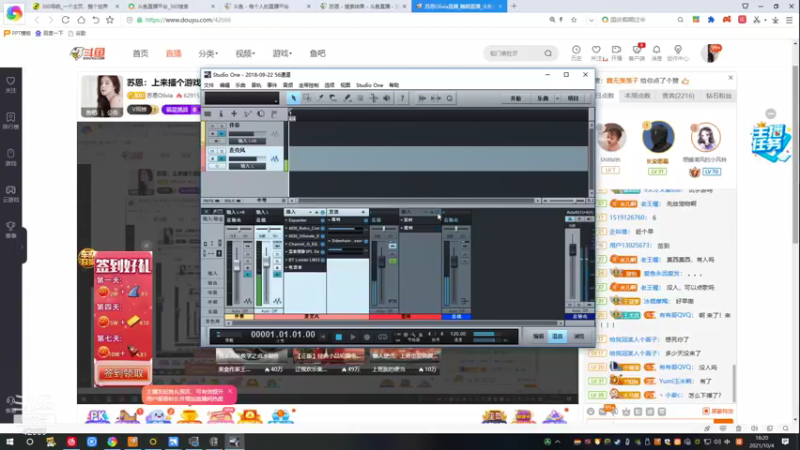
Task: Select the Range tool in Studio One
Action: click(x=307, y=98)
